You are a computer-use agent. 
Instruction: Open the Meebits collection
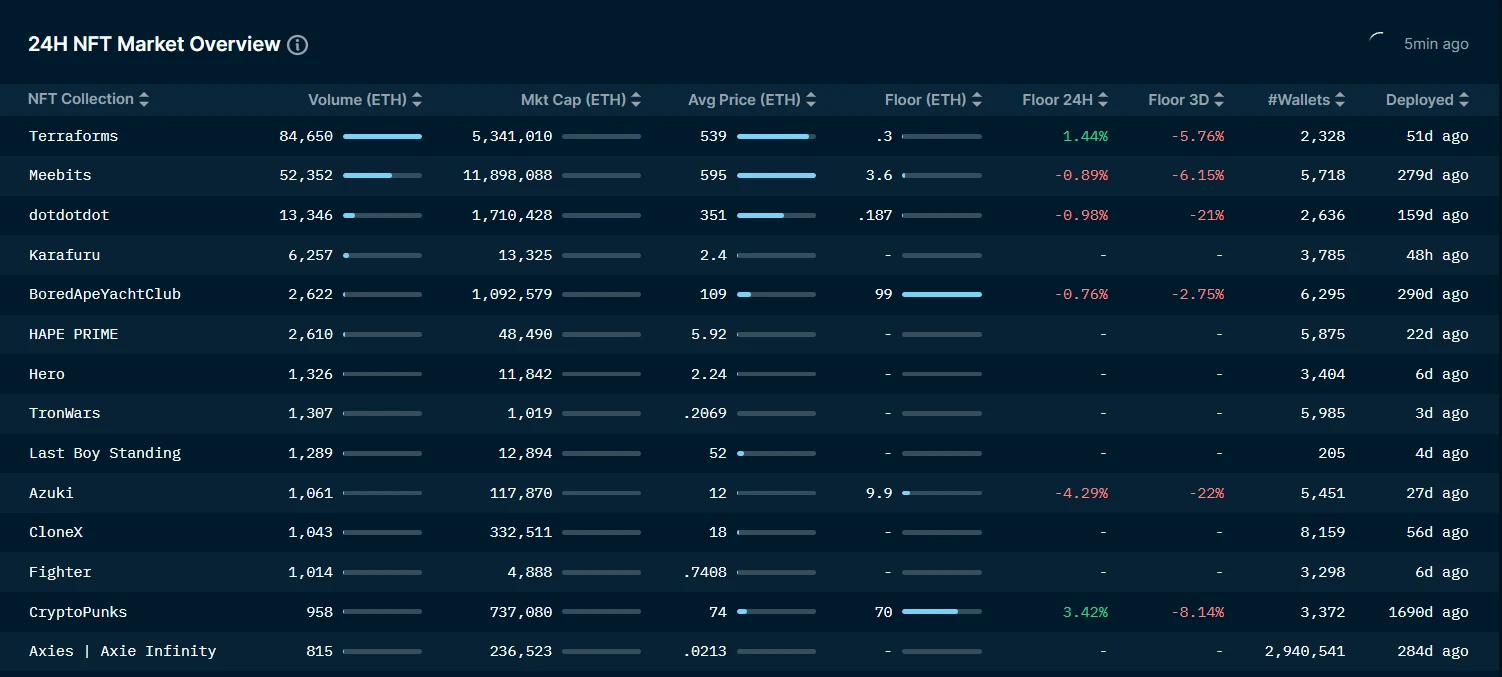60,175
